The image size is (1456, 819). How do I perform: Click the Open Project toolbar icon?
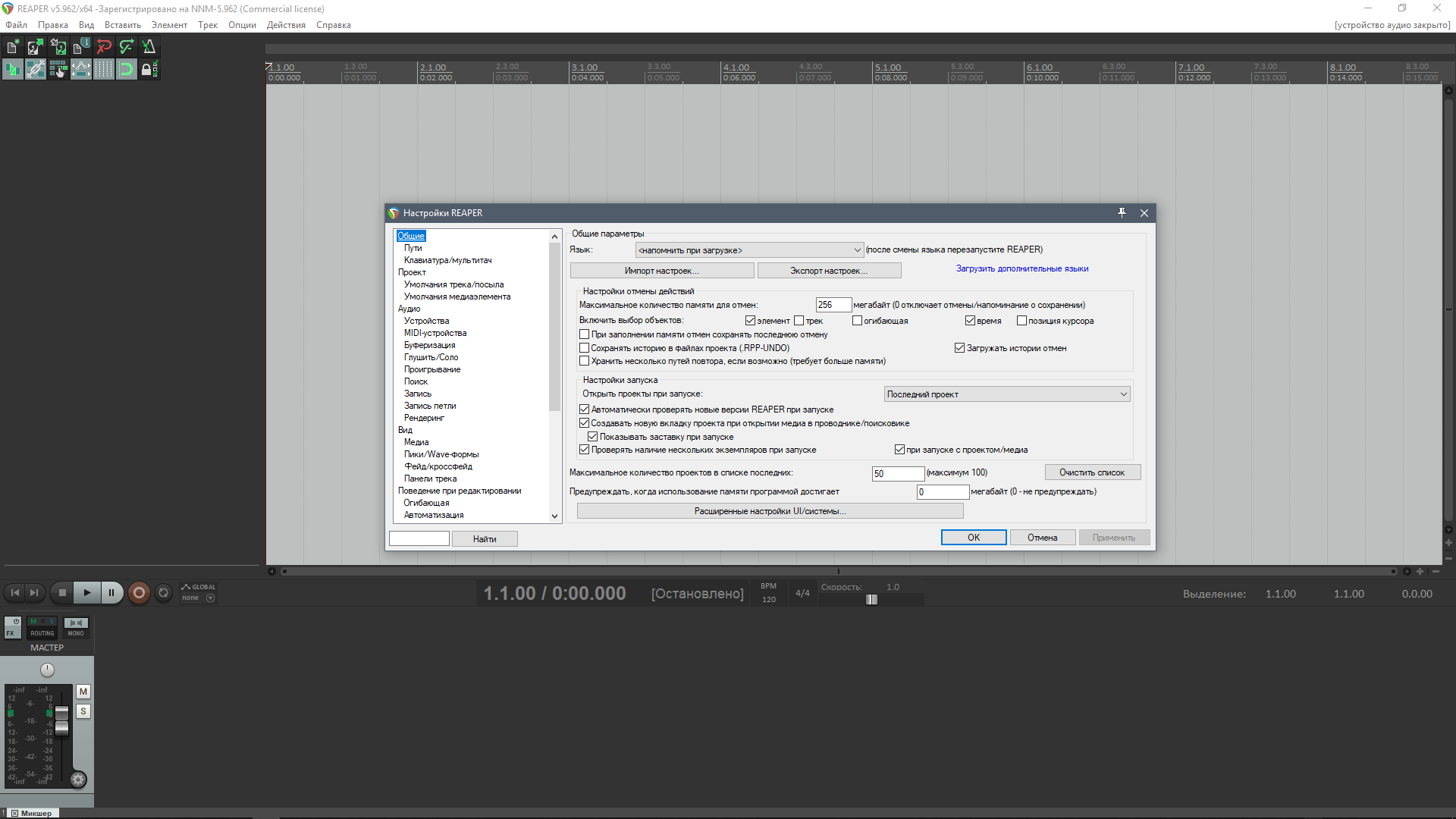point(36,47)
